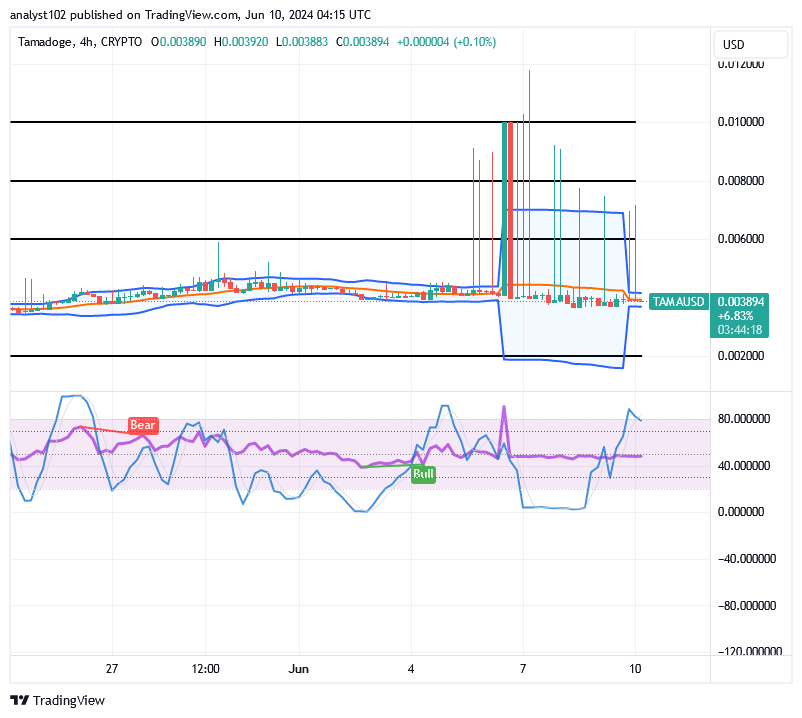Click the +6.83% change percentage tag
802x718 pixels.
[733, 315]
